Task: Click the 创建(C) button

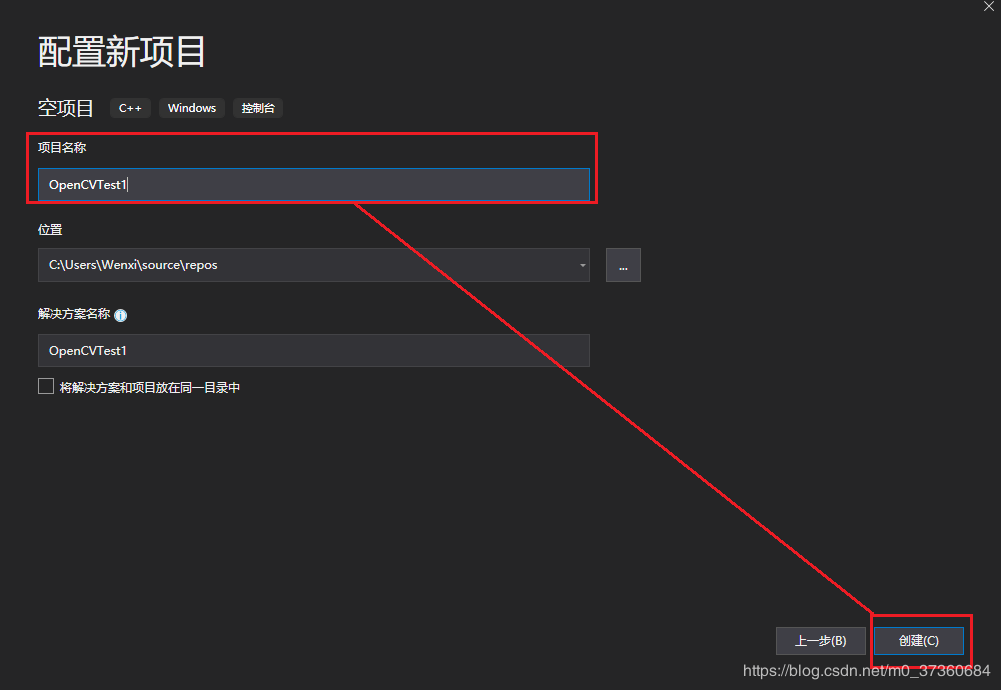Action: 918,641
